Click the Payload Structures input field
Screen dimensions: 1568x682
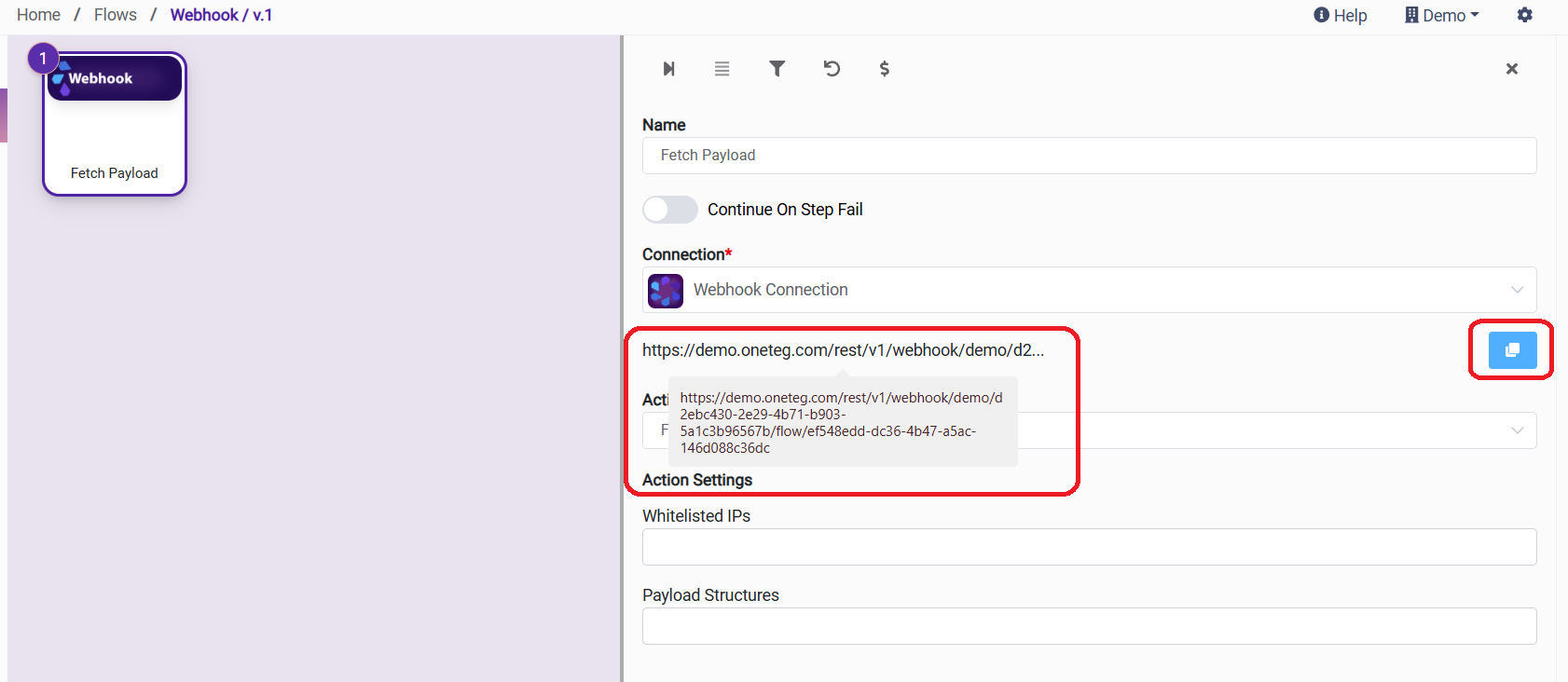coord(1088,626)
